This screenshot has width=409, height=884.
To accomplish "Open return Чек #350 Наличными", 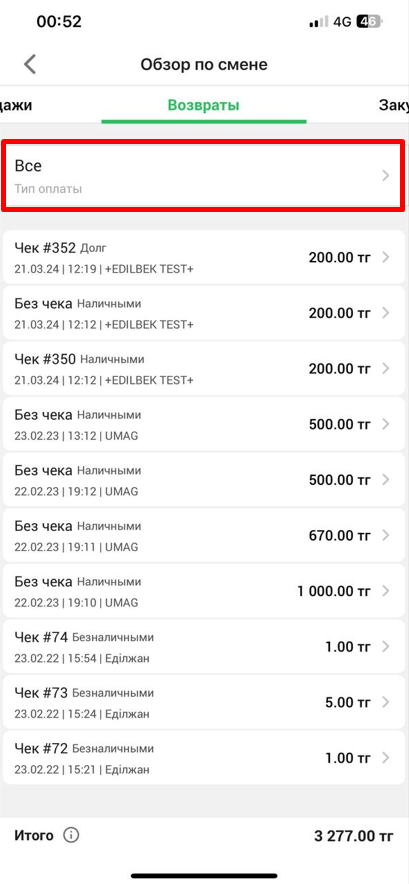I will pos(204,369).
